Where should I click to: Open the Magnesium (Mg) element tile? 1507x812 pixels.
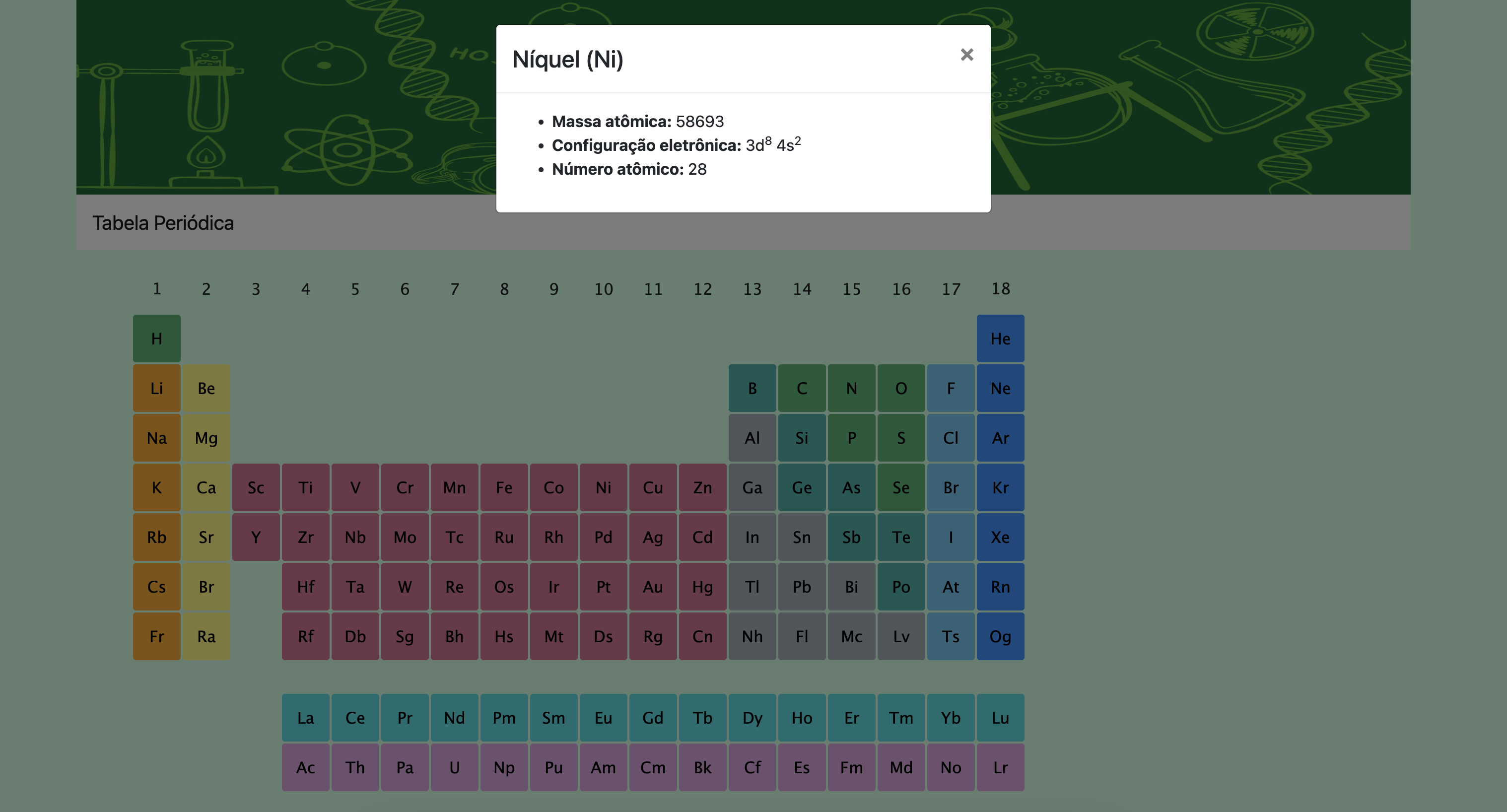point(206,438)
